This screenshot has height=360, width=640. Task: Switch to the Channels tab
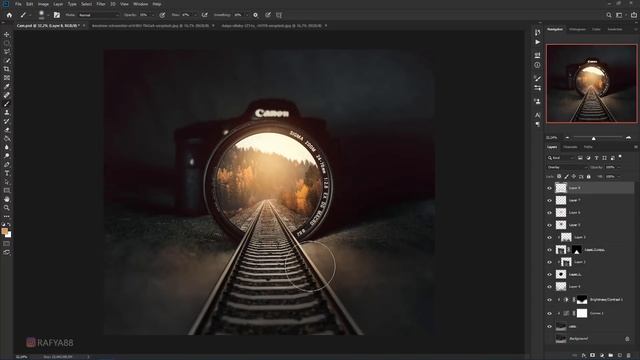point(570,147)
